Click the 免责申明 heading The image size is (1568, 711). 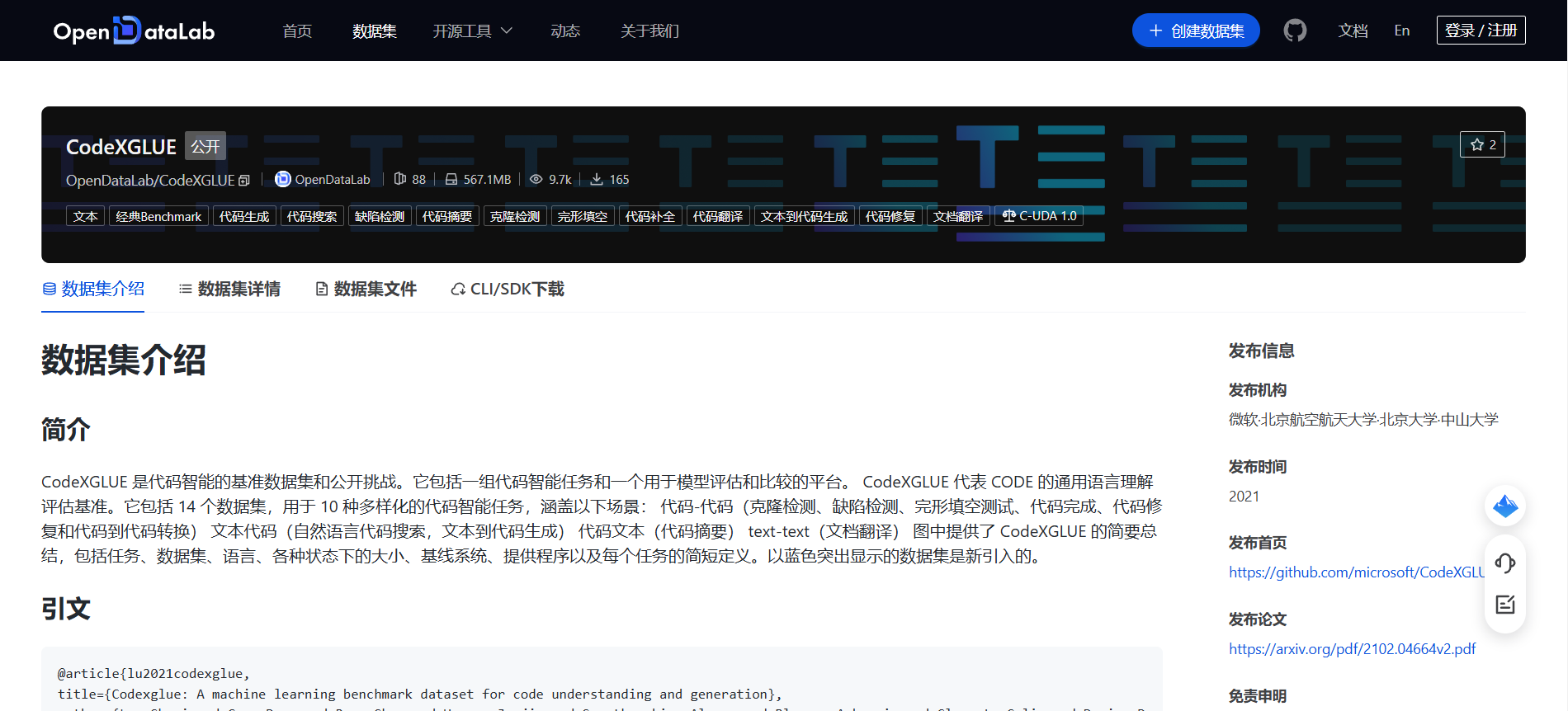tap(1258, 696)
